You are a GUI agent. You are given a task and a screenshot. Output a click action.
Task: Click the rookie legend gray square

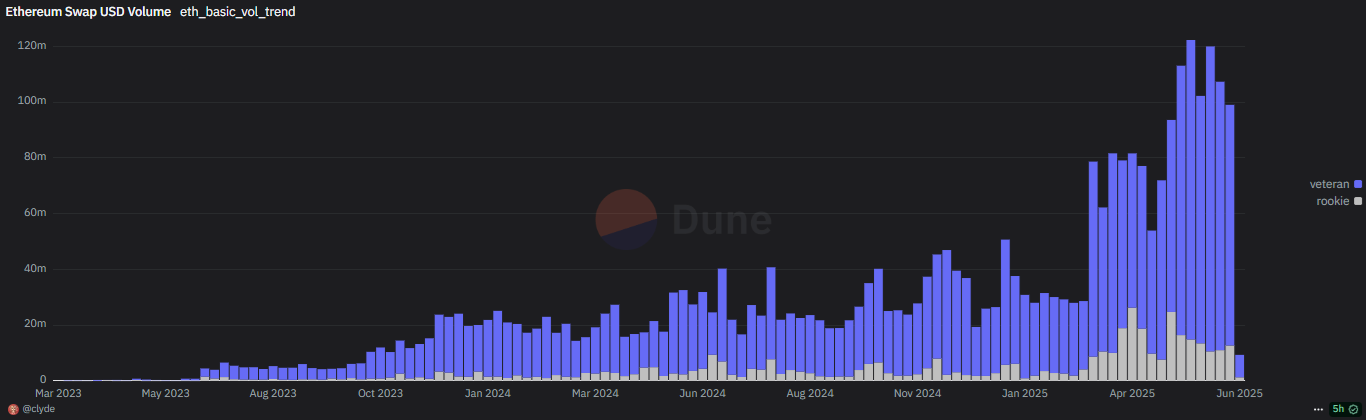(1358, 201)
